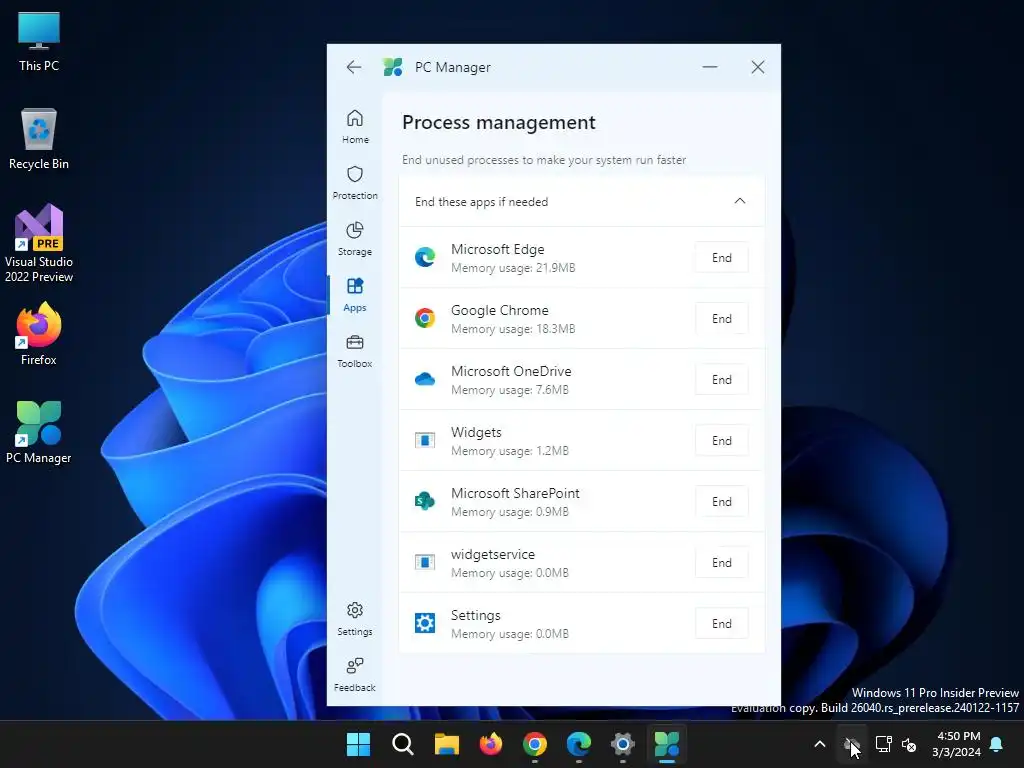
Task: Select the Visual Studio 2022 Preview shortcut
Action: (39, 243)
